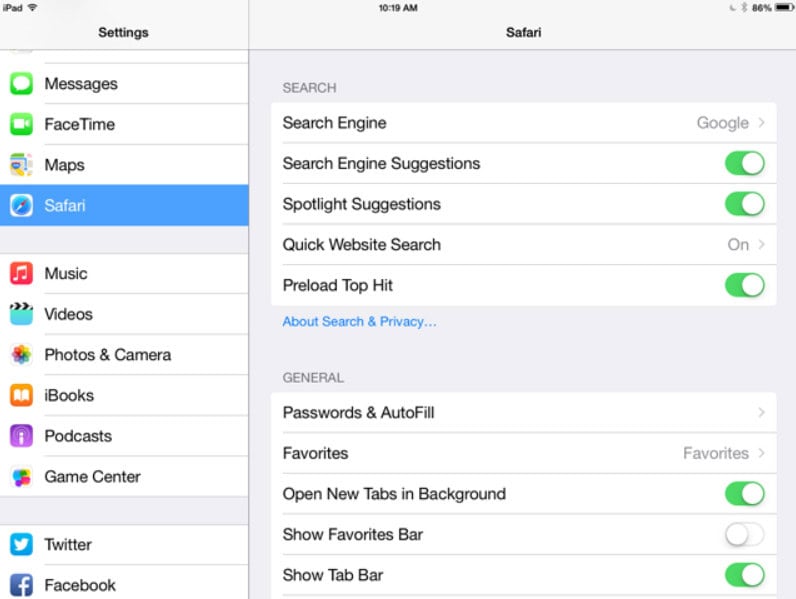Open About Search & Privacy link

(359, 321)
